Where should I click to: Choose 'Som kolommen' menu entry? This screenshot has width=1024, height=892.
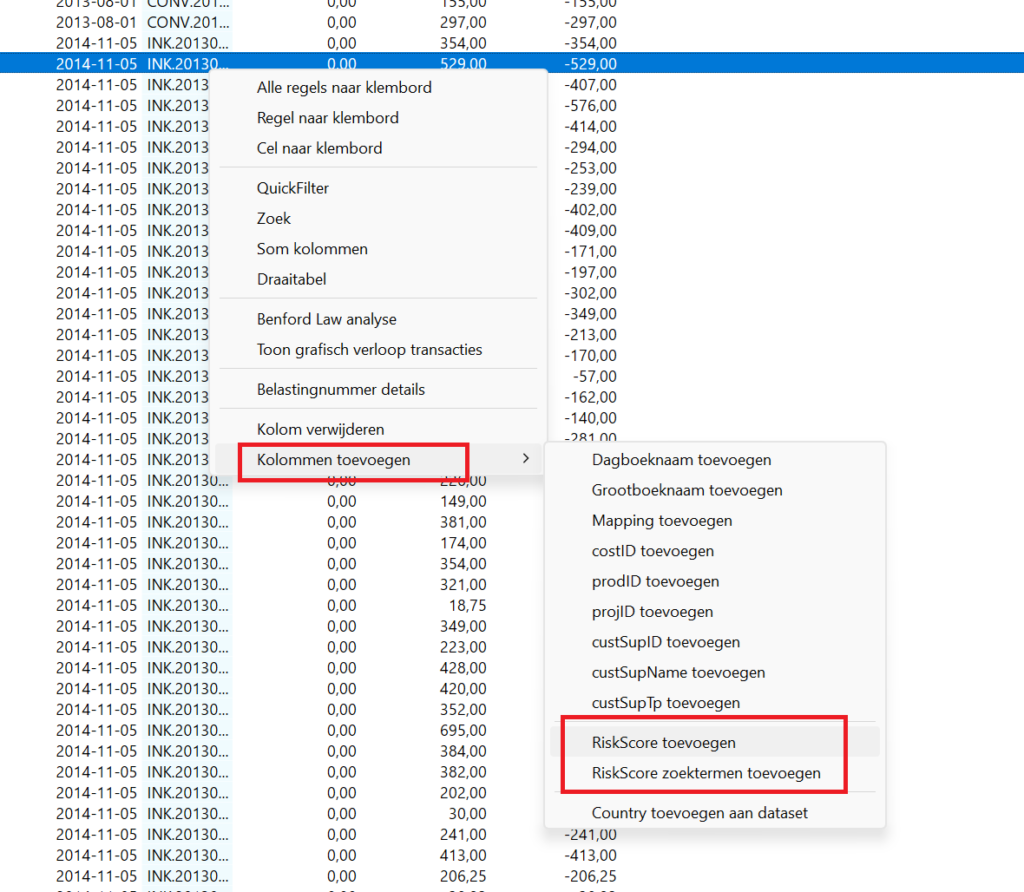click(312, 248)
